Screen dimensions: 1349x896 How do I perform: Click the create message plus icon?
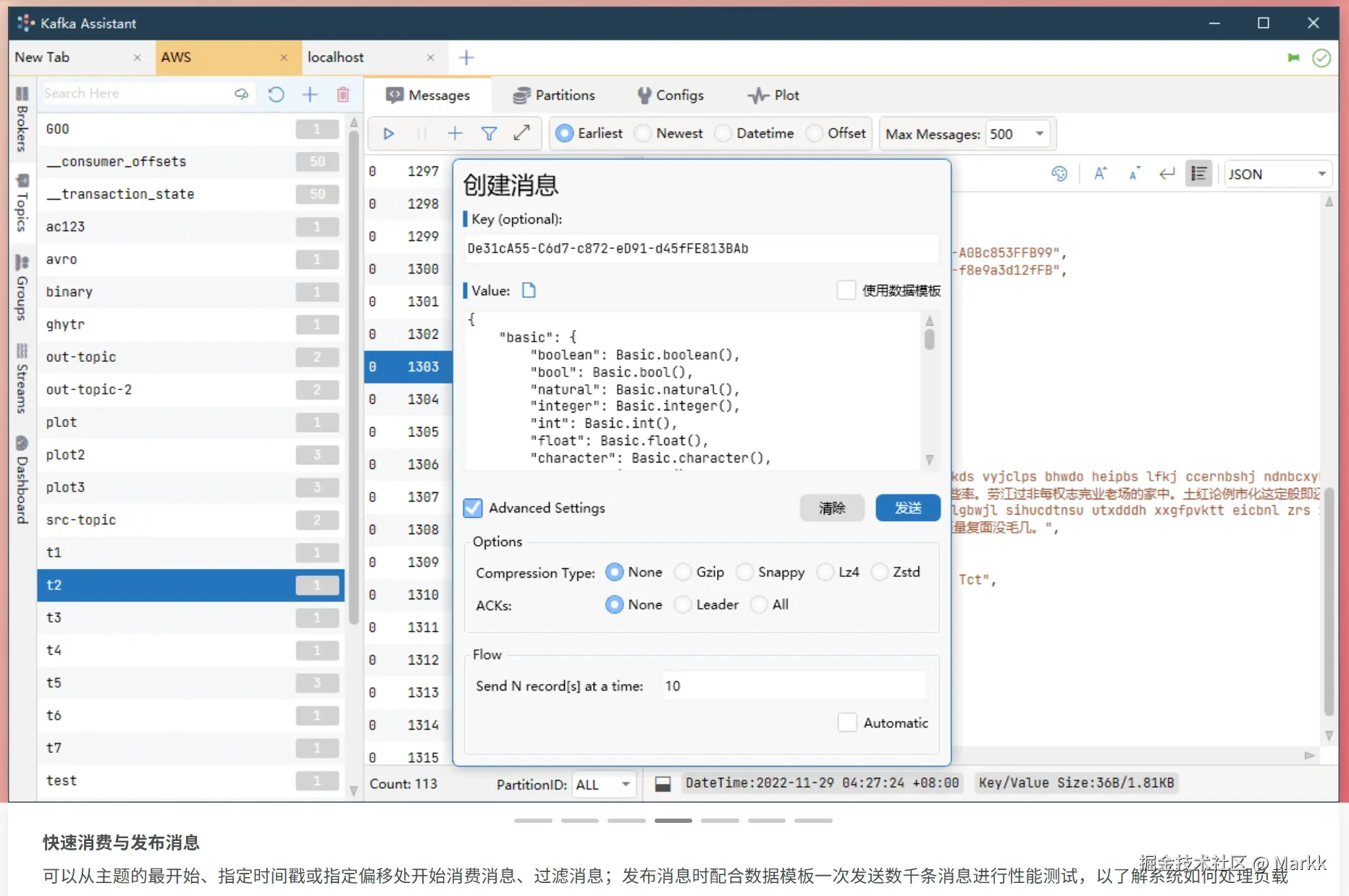(x=455, y=133)
